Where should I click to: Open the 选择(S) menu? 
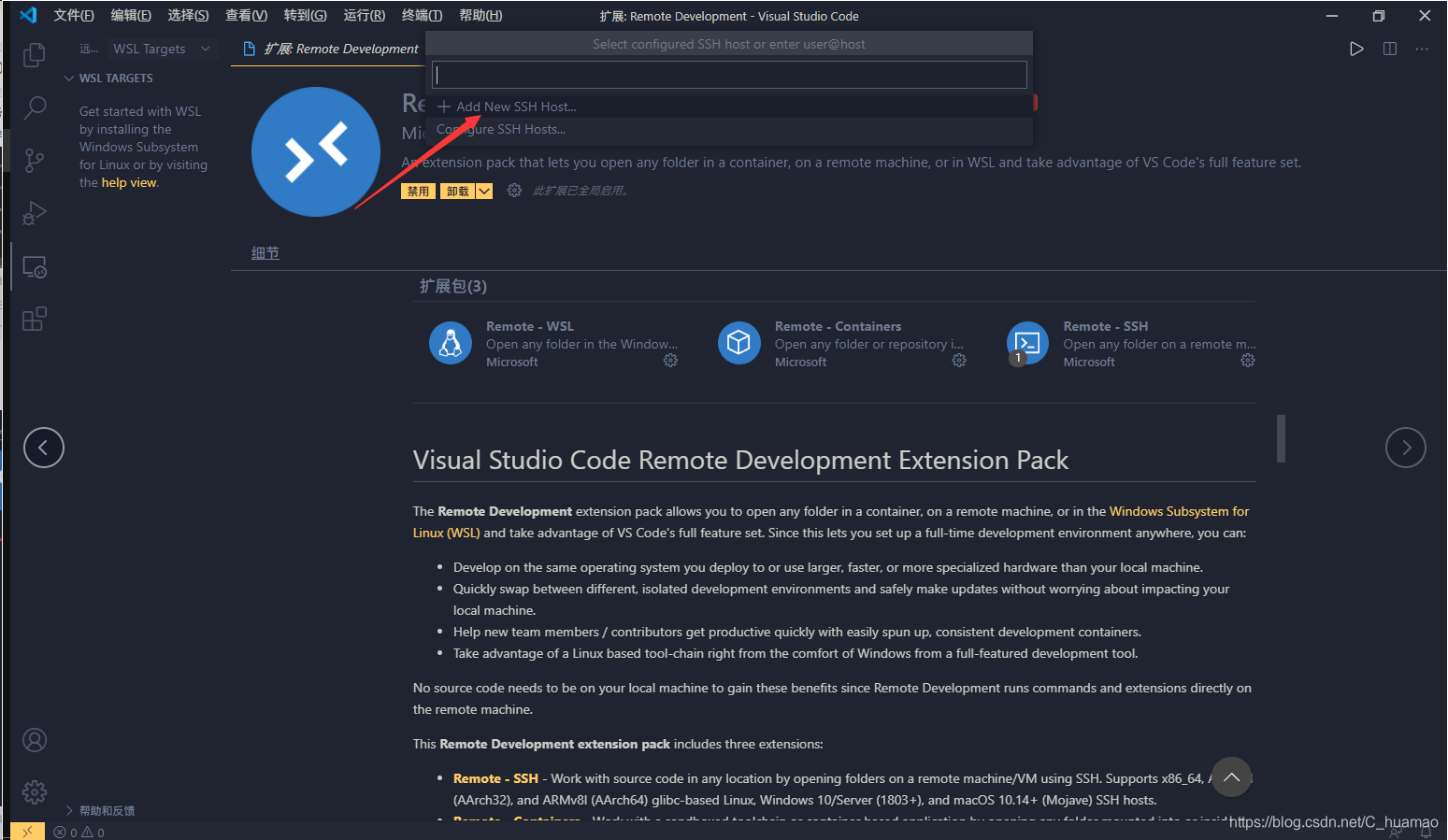[188, 16]
